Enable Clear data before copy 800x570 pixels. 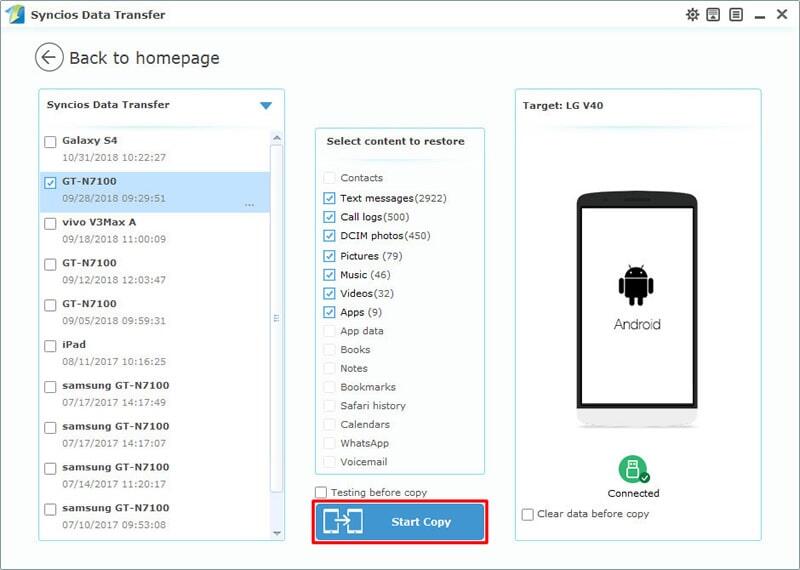tap(528, 514)
